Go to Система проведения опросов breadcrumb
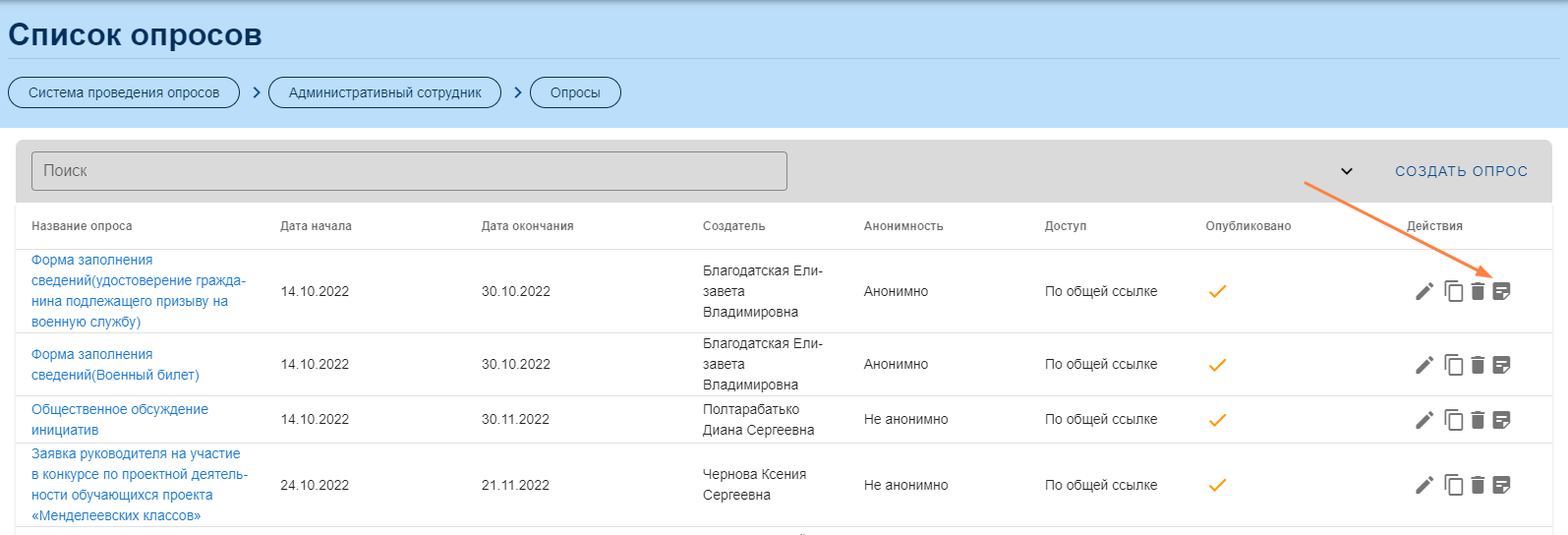Image resolution: width=1568 pixels, height=535 pixels. tap(124, 92)
